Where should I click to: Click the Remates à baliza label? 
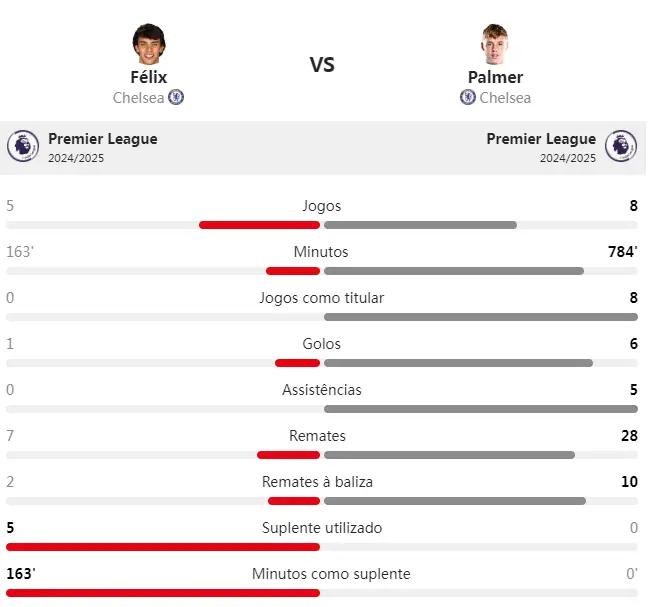point(317,482)
